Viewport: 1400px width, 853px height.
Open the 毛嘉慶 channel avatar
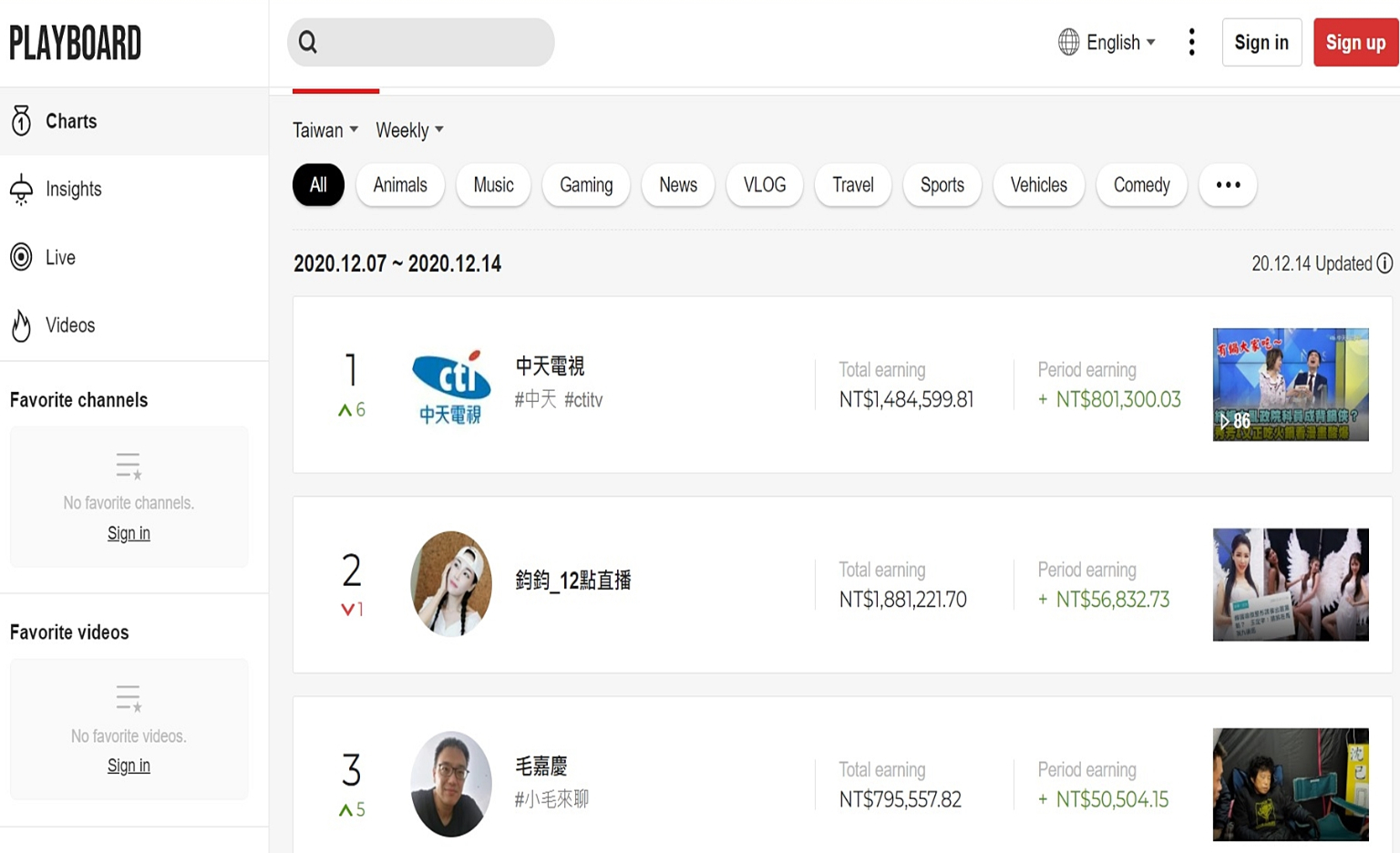tap(451, 784)
